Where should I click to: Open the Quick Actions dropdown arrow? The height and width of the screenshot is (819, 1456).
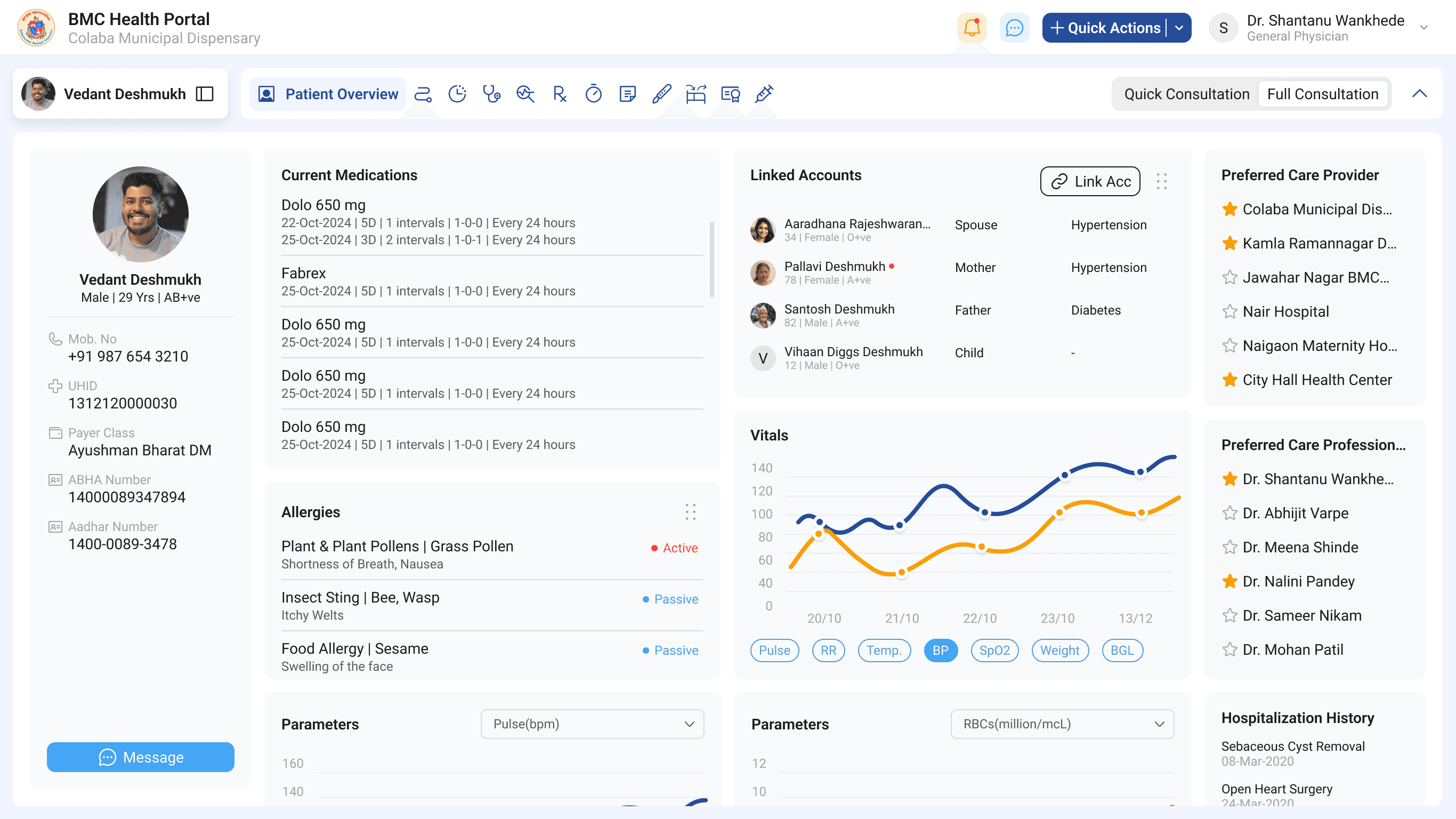(1179, 28)
